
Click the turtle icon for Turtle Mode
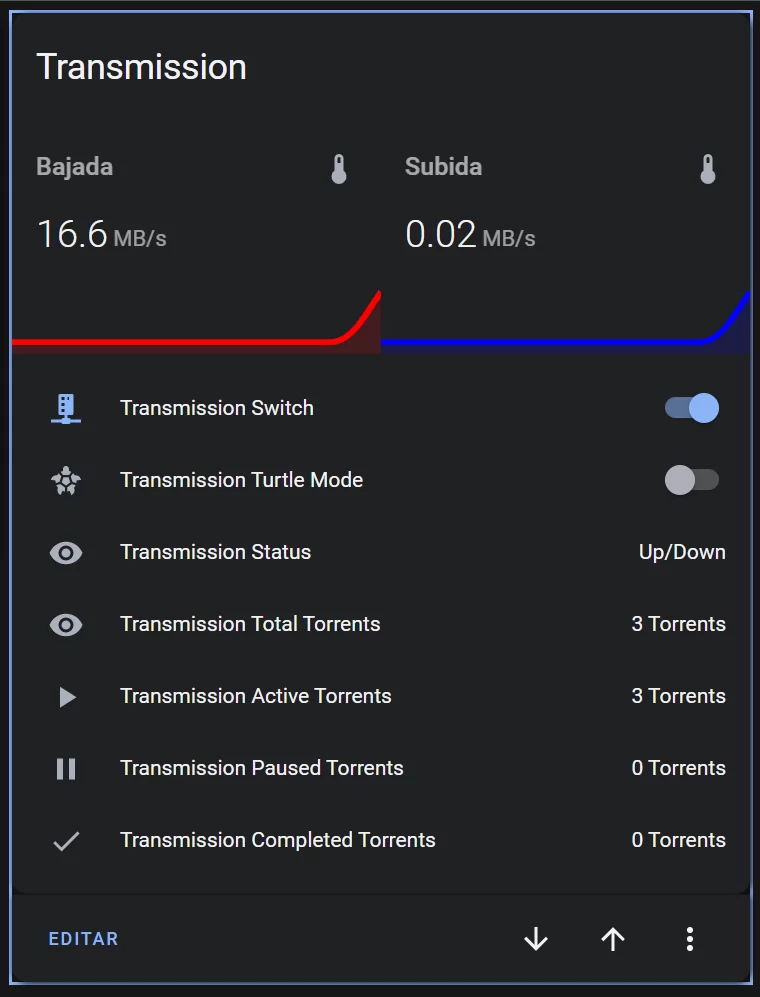click(x=66, y=481)
